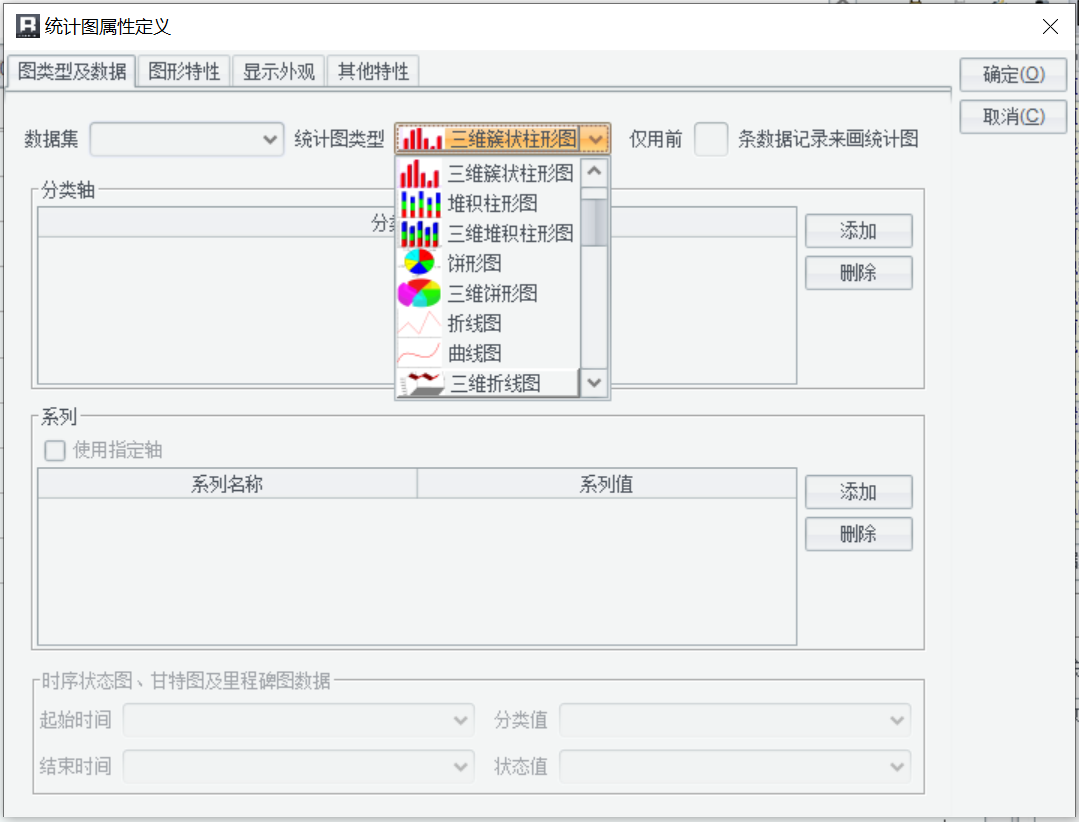Click 添加 button for 系列
Viewport: 1079px width, 822px height.
[859, 492]
